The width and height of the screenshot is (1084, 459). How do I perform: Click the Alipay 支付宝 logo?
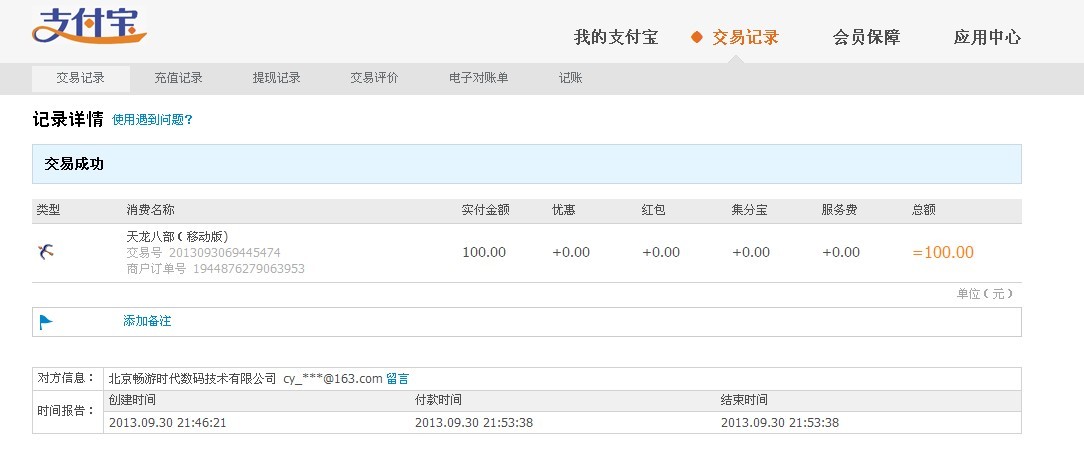[x=89, y=26]
